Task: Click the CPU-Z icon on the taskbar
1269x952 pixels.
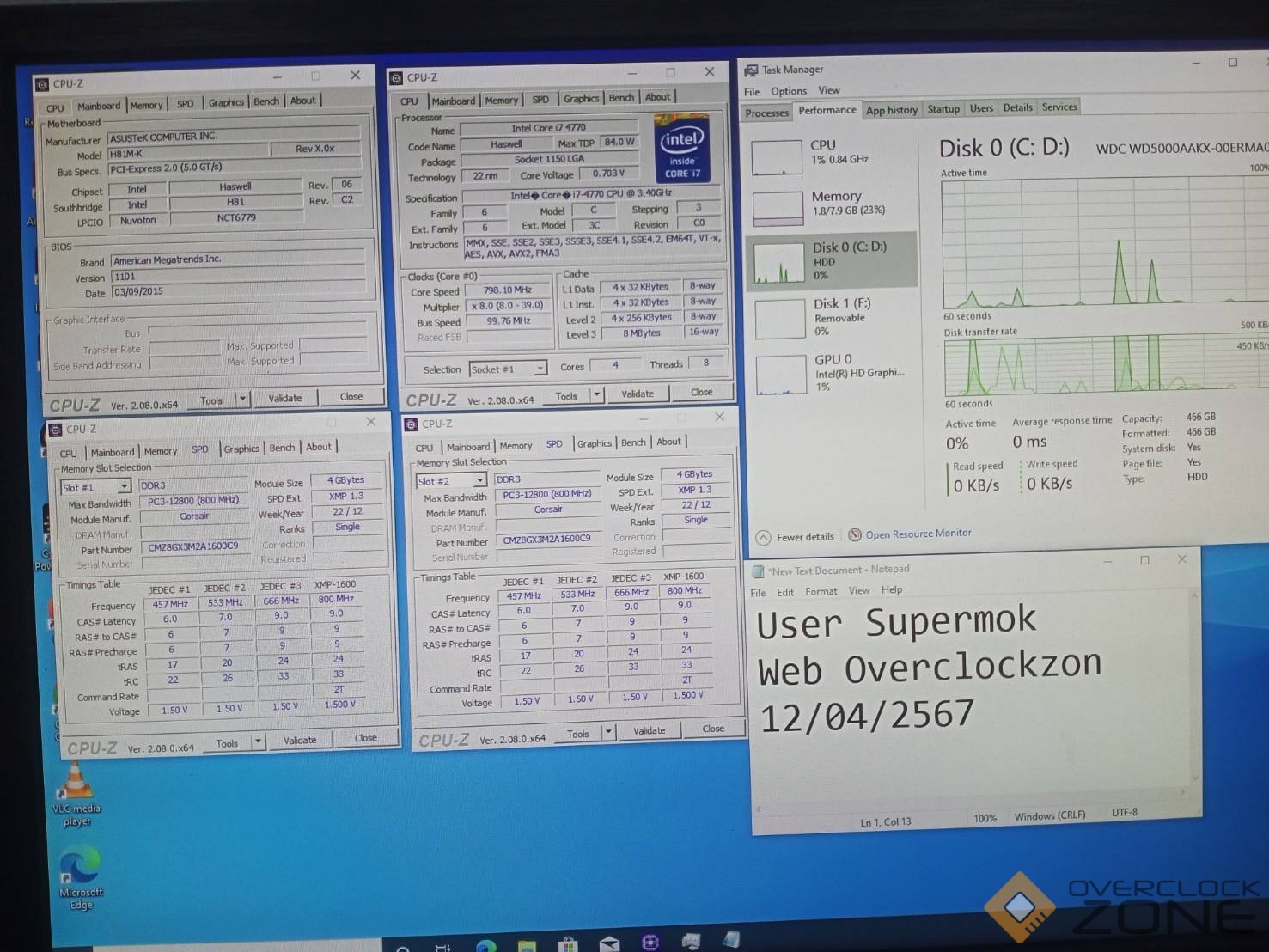Action: tap(650, 943)
